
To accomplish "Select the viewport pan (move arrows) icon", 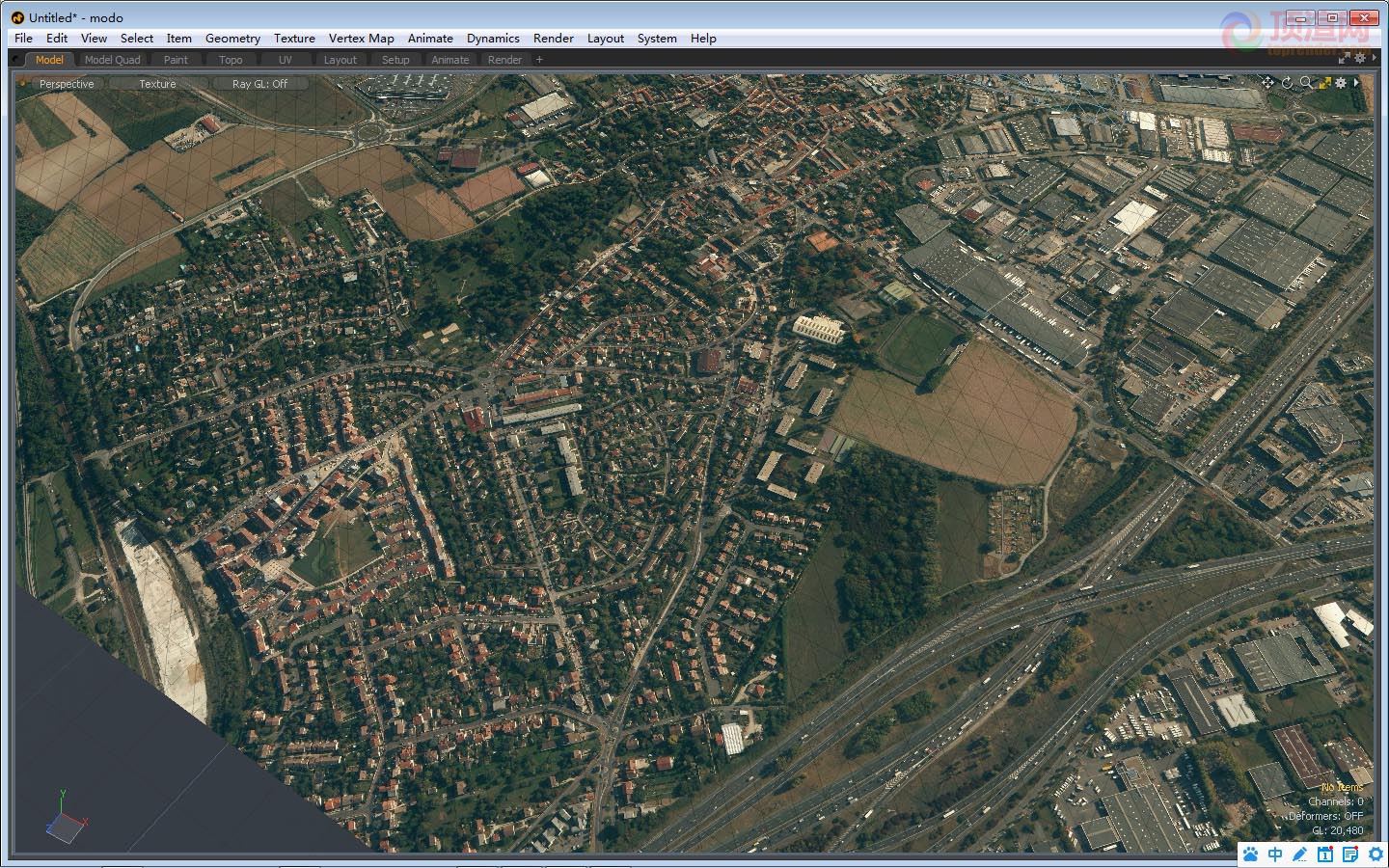I will coord(1267,83).
